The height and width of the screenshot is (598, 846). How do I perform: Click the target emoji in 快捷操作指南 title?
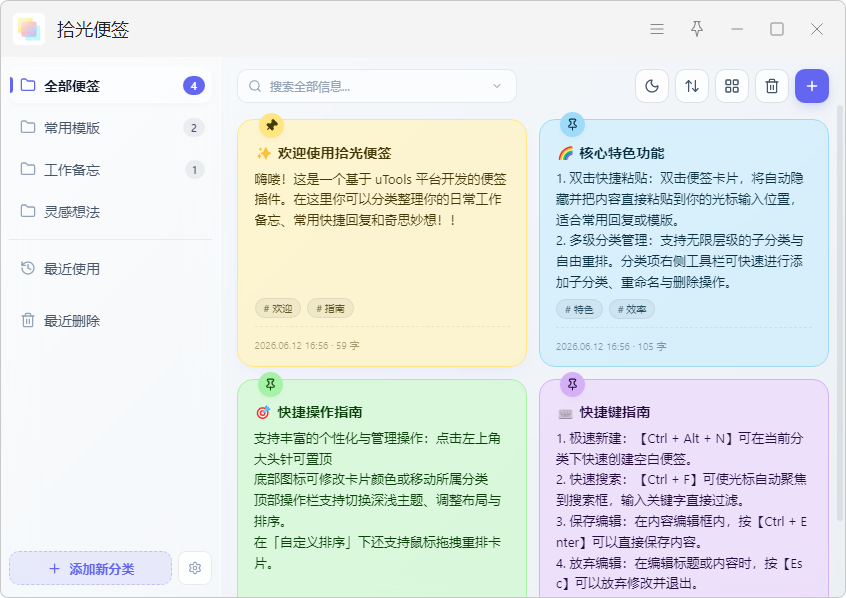tap(263, 413)
